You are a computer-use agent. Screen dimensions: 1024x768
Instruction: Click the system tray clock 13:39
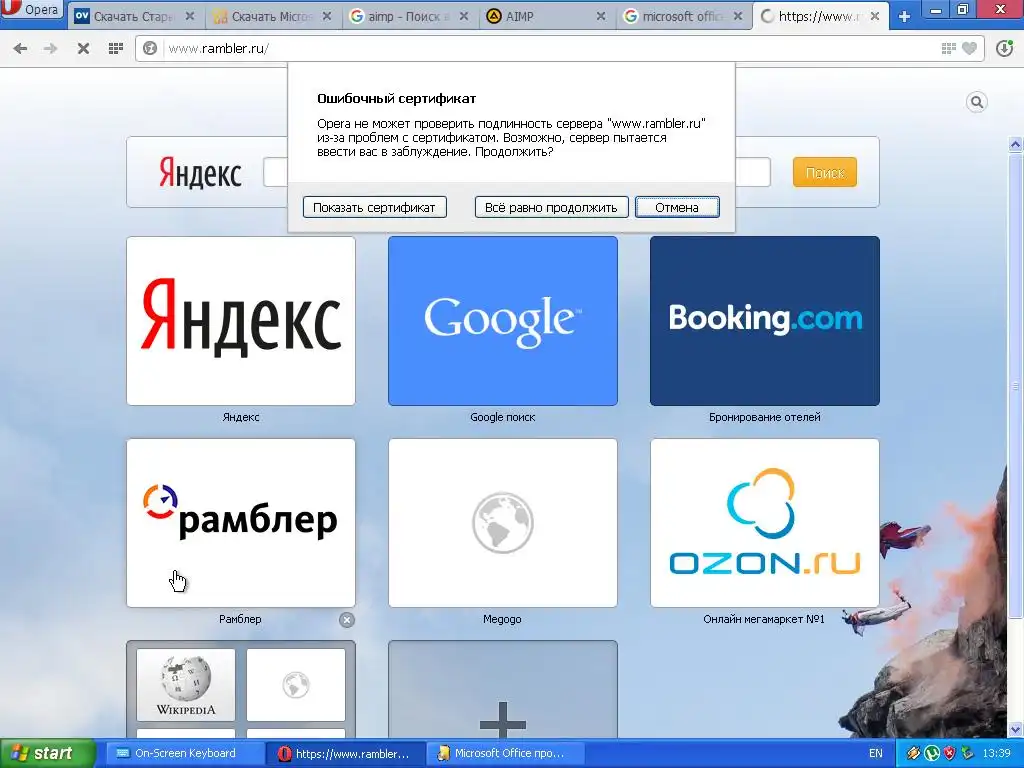[x=996, y=753]
